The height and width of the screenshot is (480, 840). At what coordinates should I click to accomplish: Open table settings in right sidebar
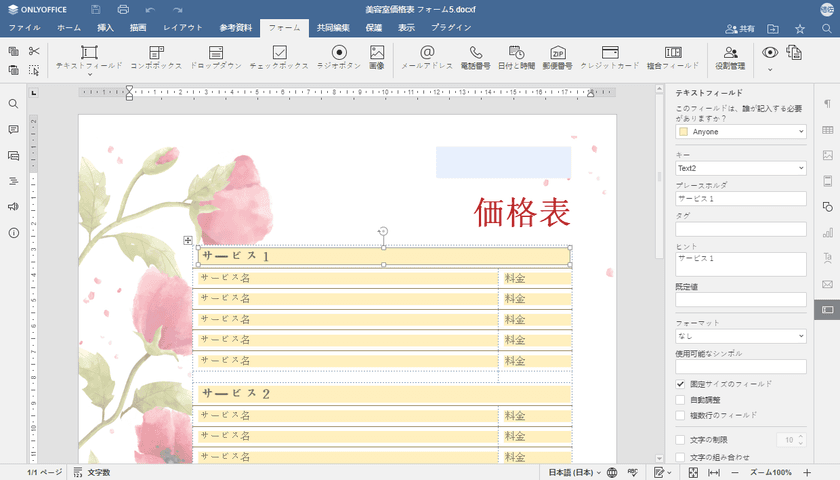click(827, 130)
